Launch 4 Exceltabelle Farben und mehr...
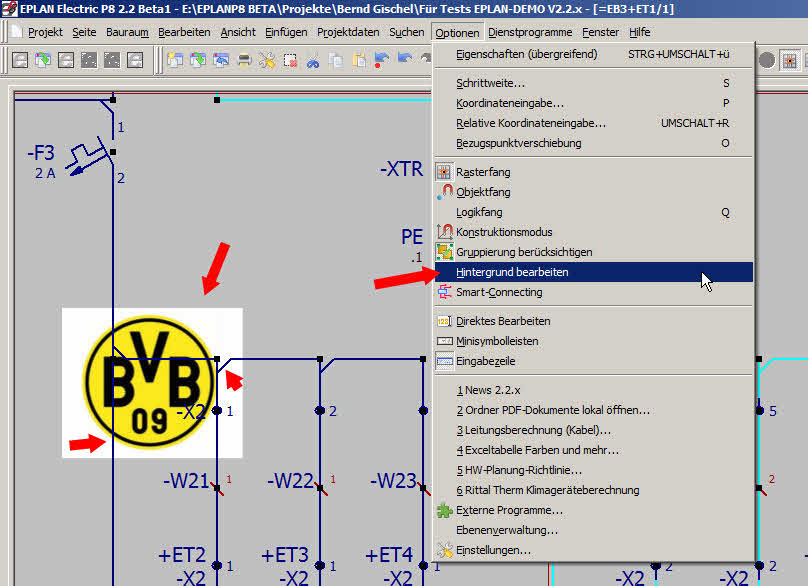Screen dimensions: 808x586 pos(594,450)
